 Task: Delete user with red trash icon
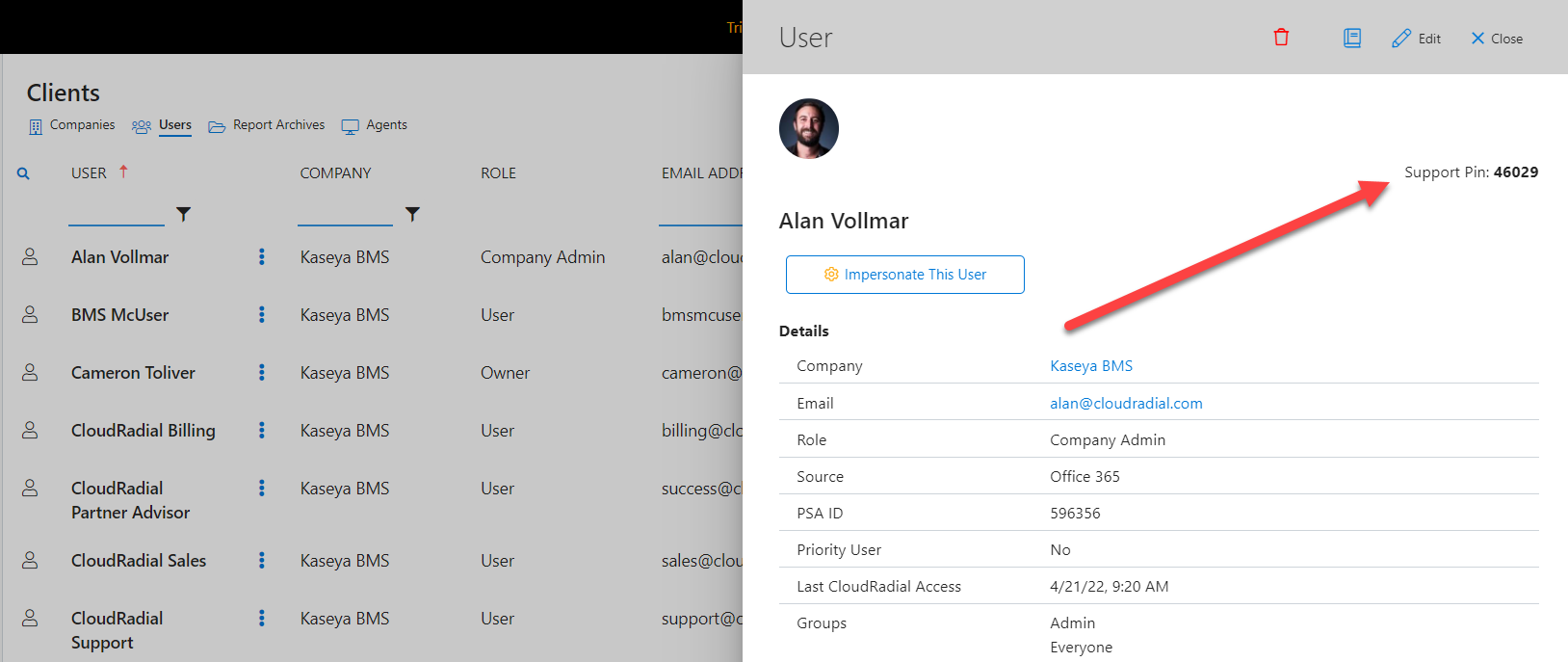[x=1281, y=38]
